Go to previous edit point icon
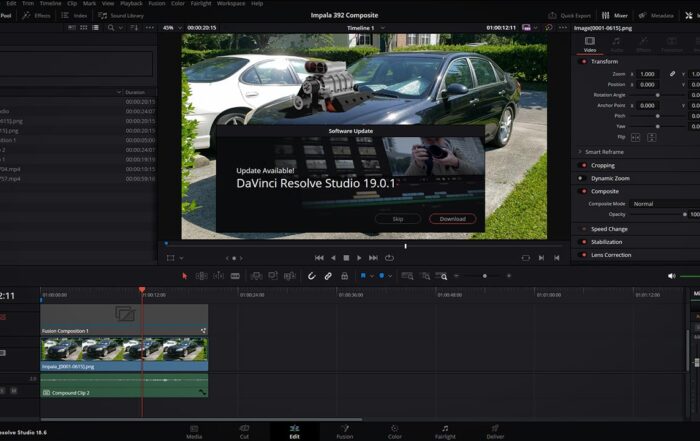The height and width of the screenshot is (441, 700). [557, 258]
